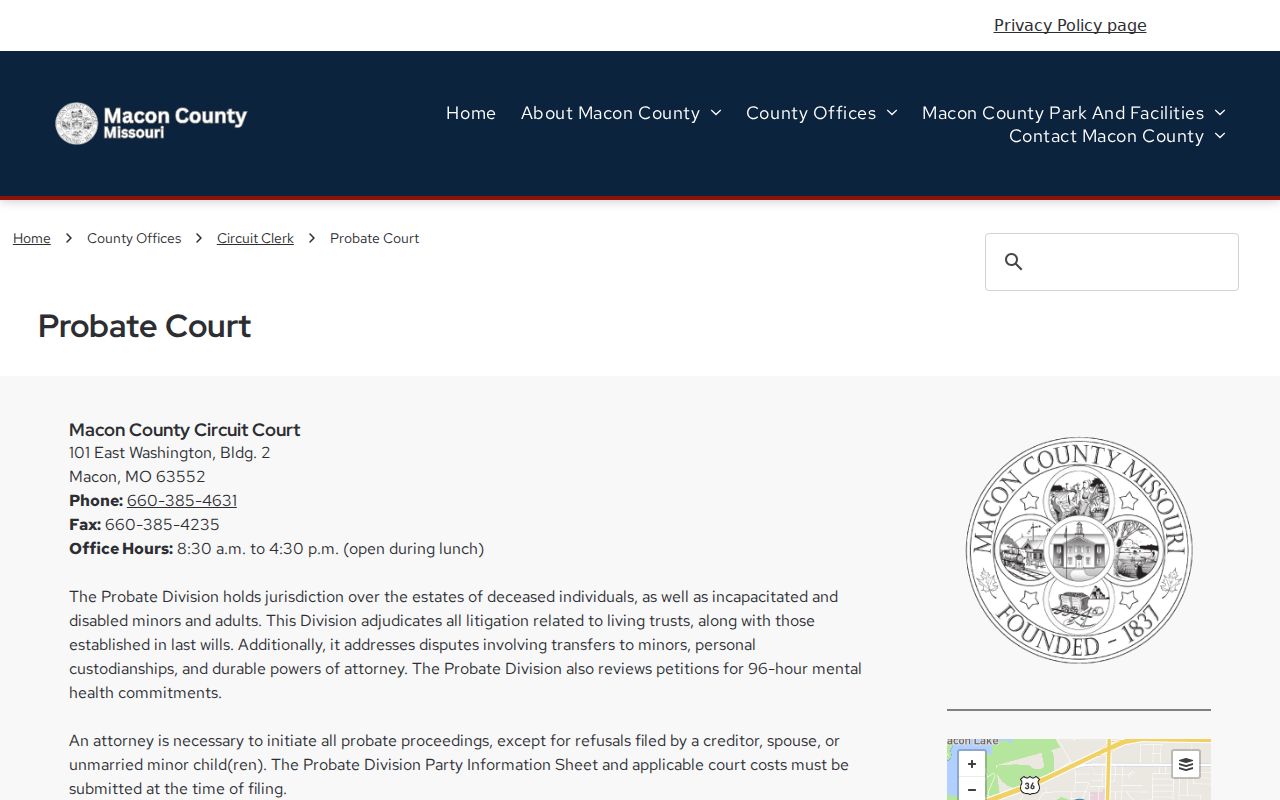This screenshot has width=1280, height=800.
Task: Expand the County Offices dropdown chevron
Action: 892,113
